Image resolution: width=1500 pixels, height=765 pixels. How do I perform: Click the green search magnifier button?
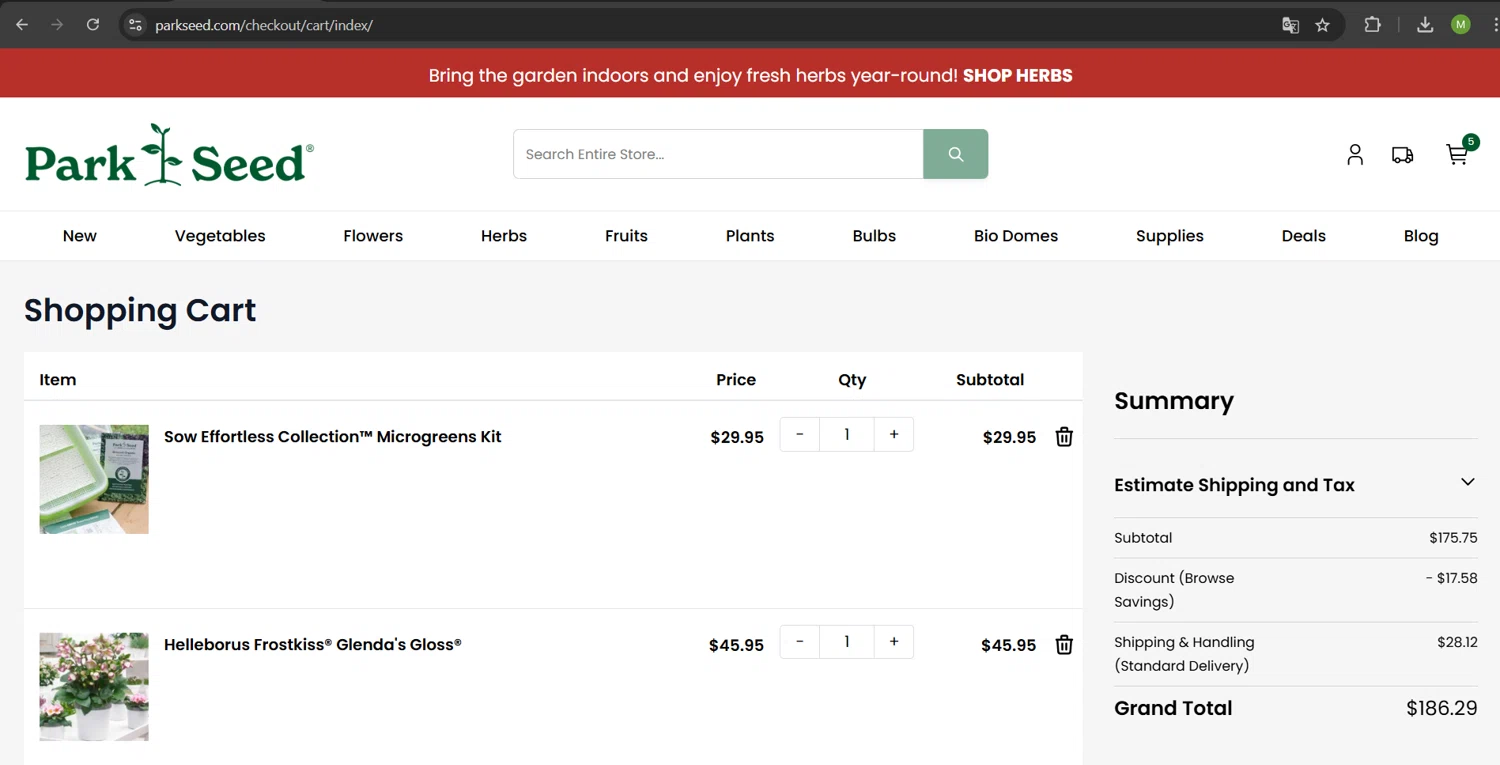(x=955, y=154)
